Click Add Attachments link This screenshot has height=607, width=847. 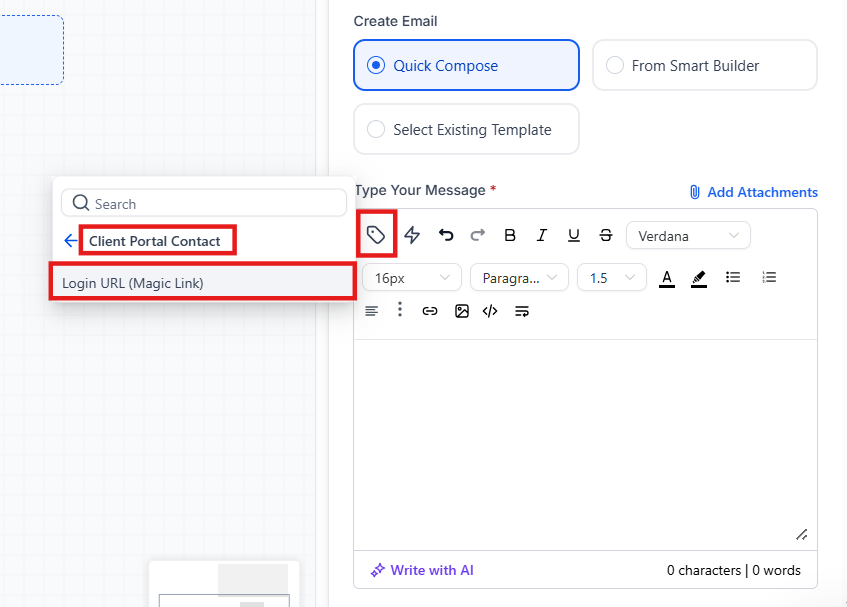click(x=753, y=192)
